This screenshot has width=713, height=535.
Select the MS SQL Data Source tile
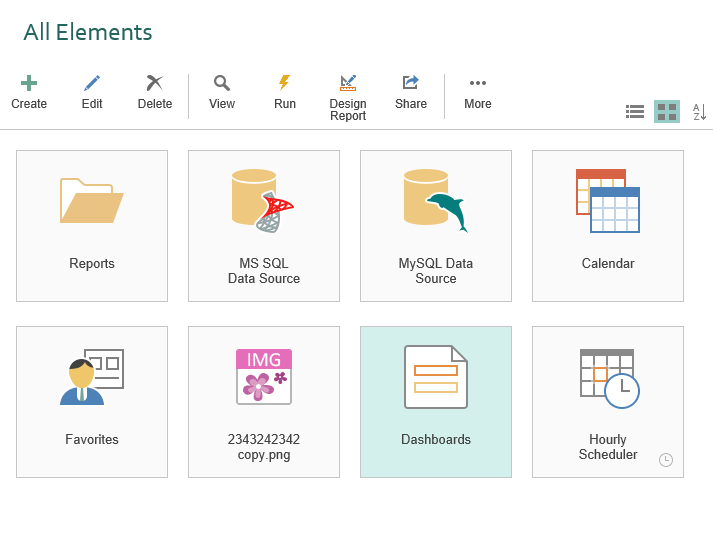coord(264,226)
